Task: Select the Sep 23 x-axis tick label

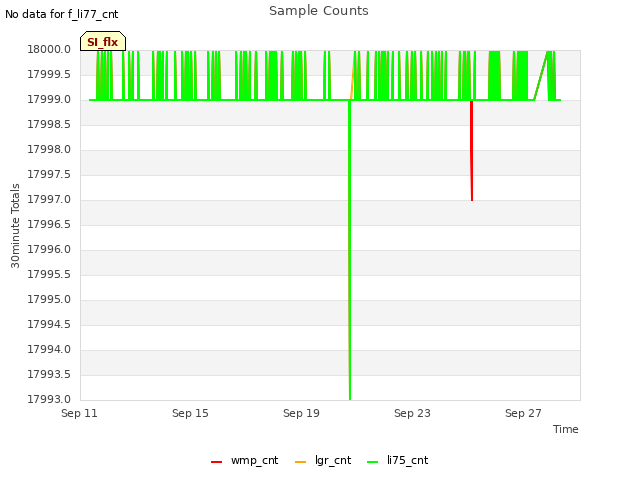Action: 412,413
